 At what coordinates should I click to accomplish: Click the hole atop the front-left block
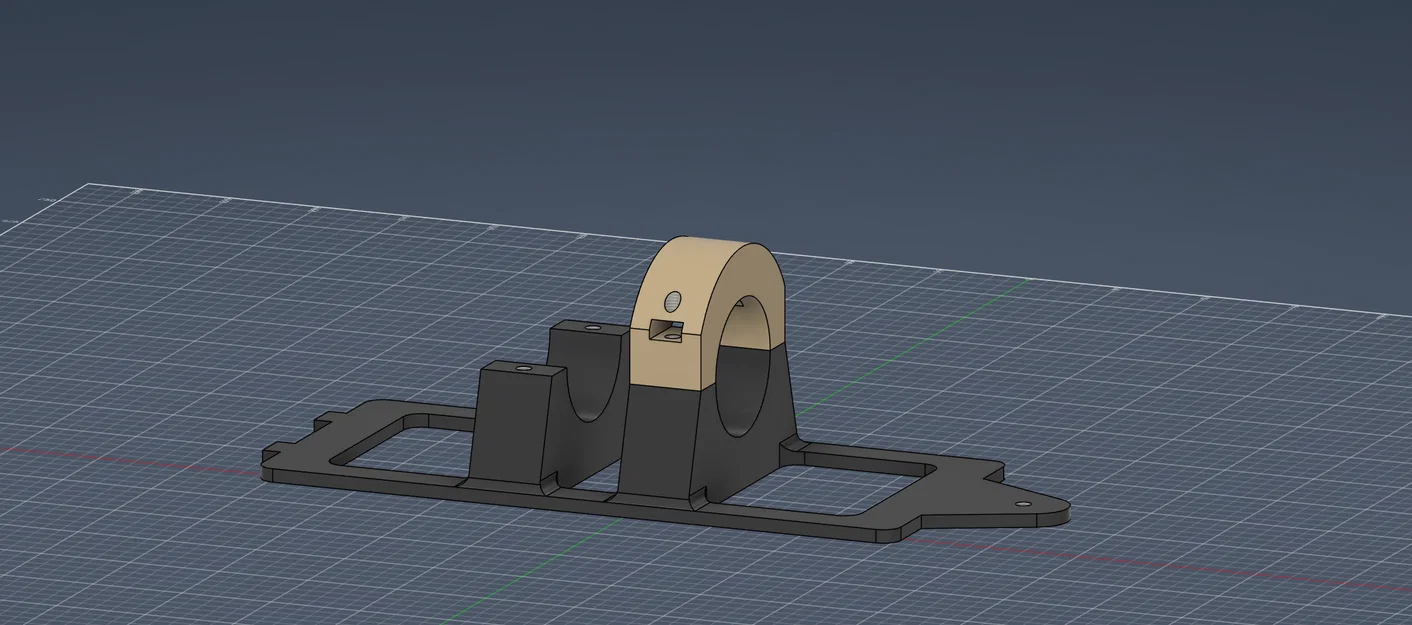point(523,368)
